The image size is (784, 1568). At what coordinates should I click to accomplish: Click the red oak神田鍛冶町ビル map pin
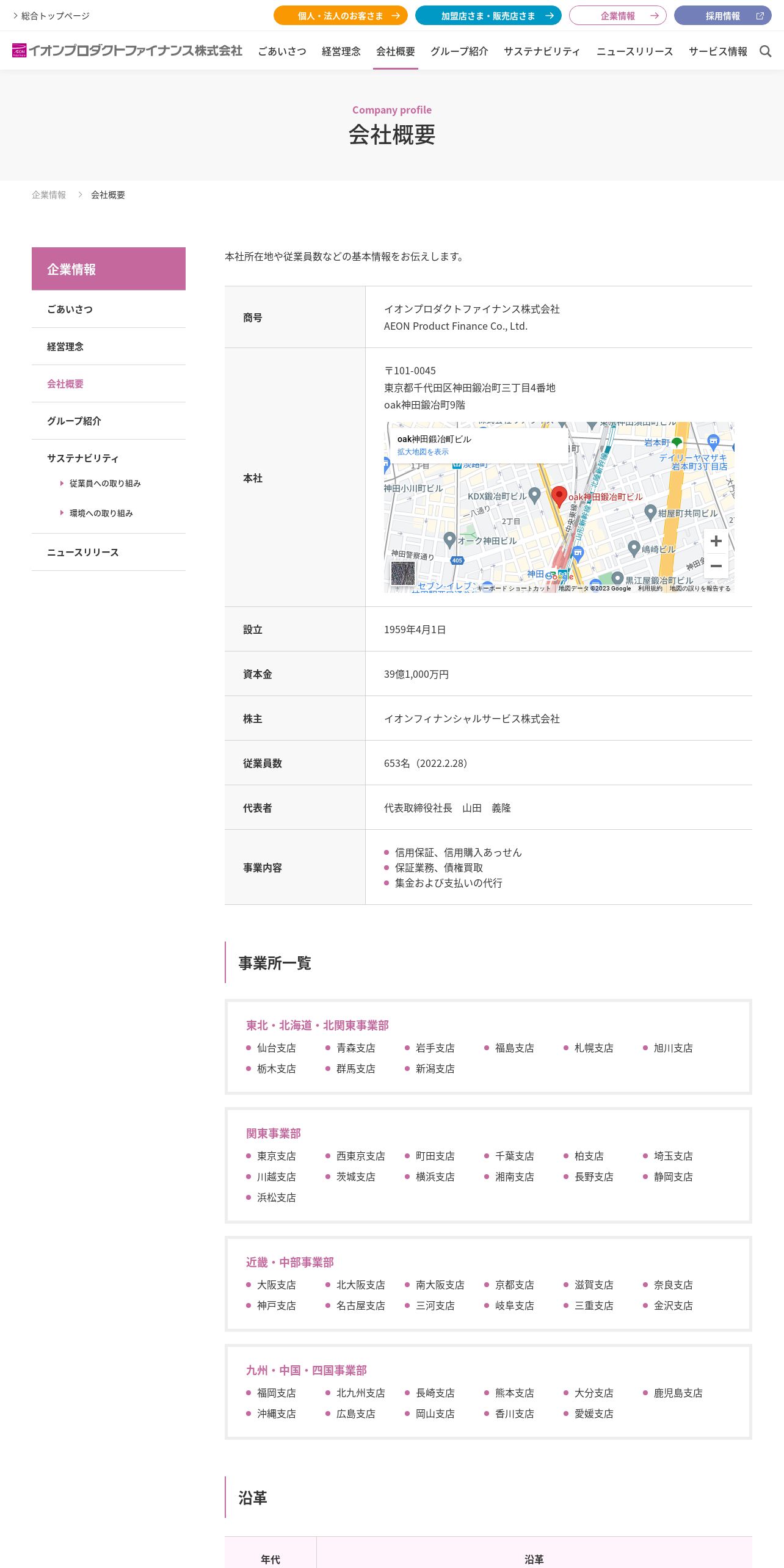coord(559,496)
